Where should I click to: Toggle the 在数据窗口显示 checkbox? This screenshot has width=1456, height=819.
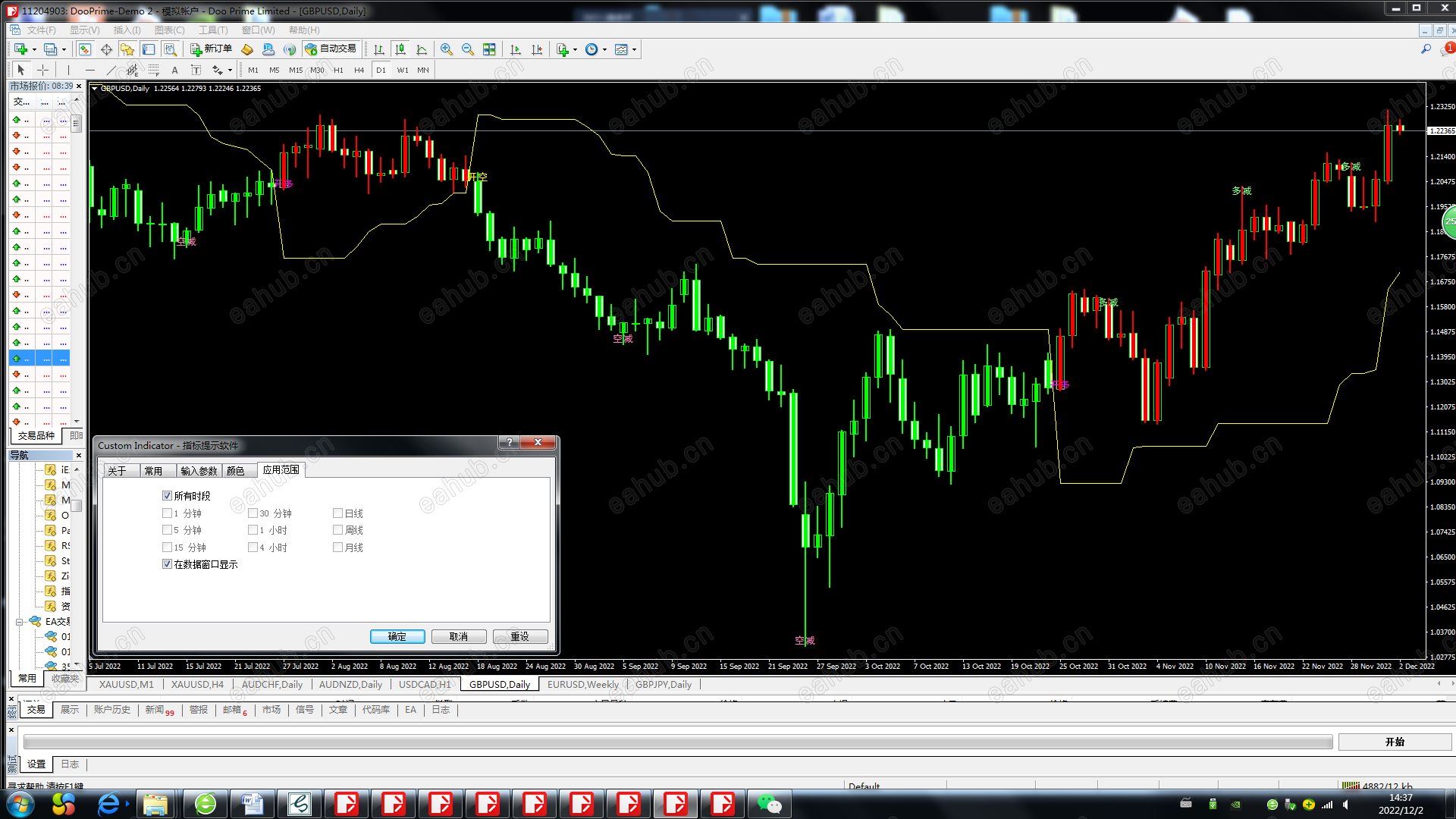[168, 564]
